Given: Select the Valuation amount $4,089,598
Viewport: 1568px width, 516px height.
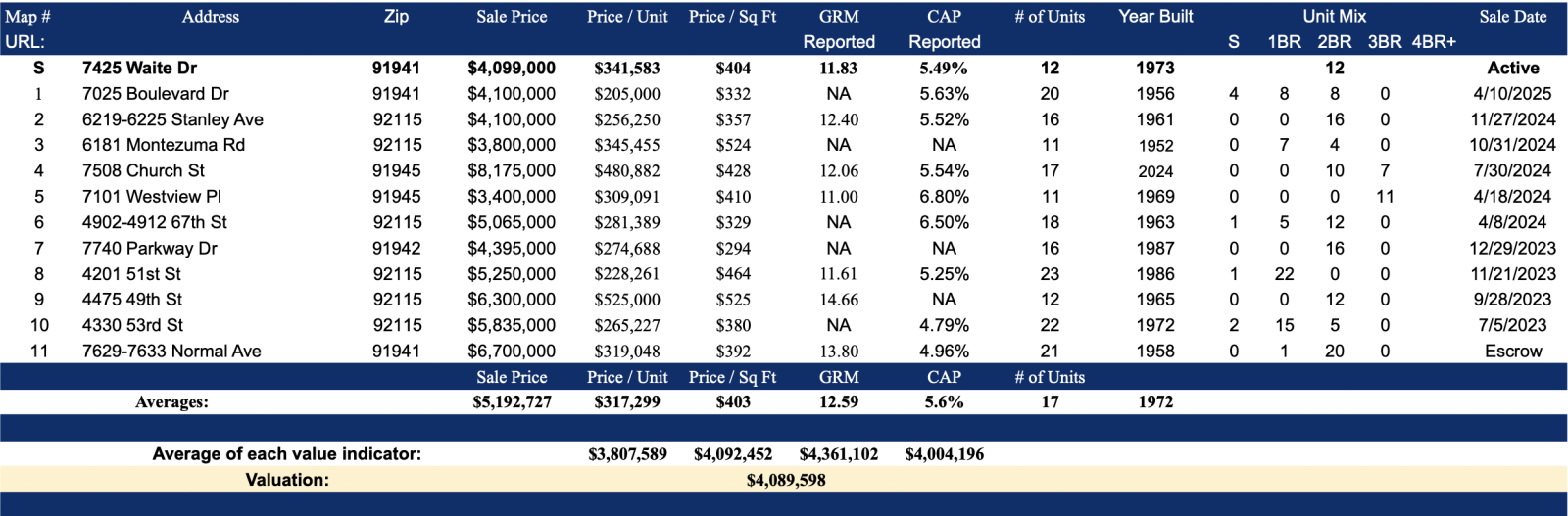Looking at the screenshot, I should pos(785,480).
